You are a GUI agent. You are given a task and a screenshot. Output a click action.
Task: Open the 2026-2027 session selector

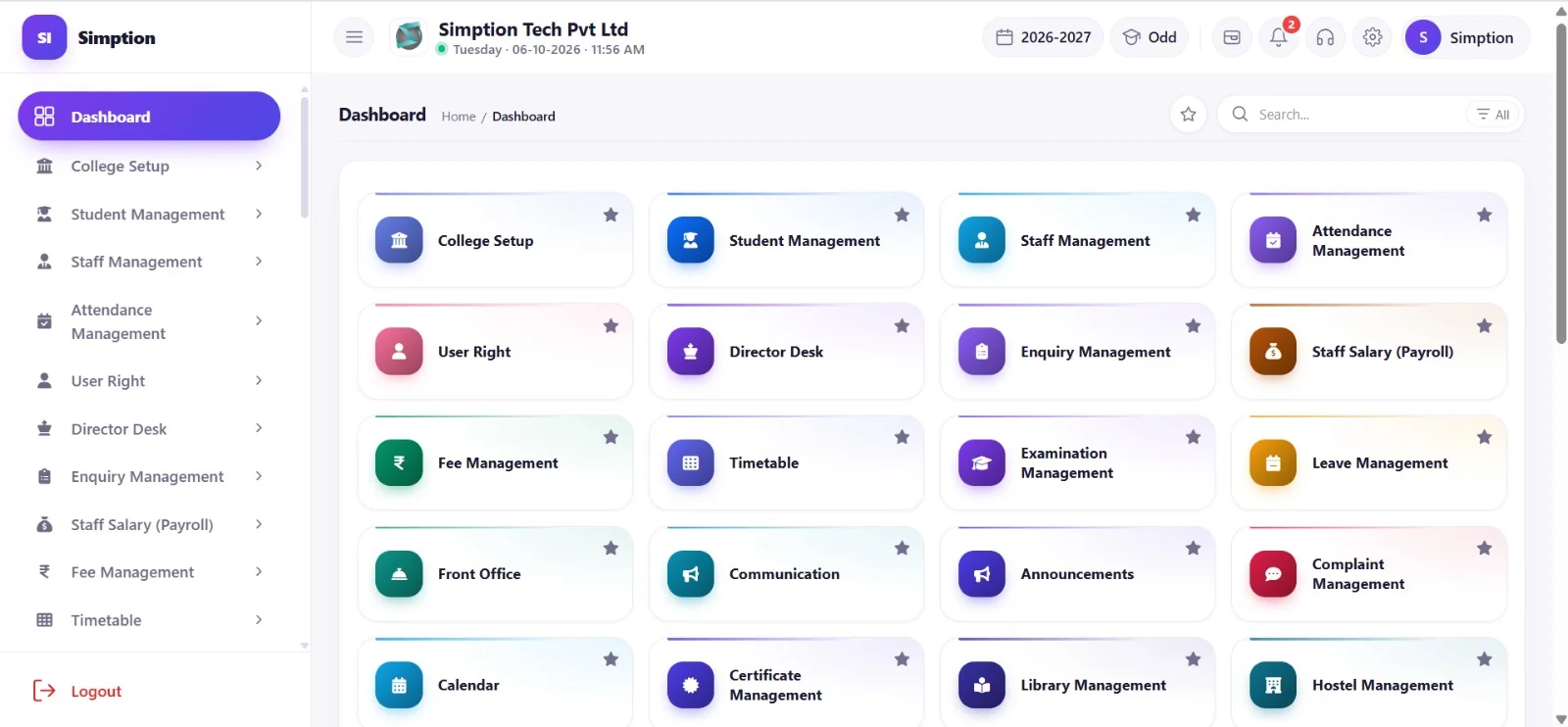[1043, 37]
